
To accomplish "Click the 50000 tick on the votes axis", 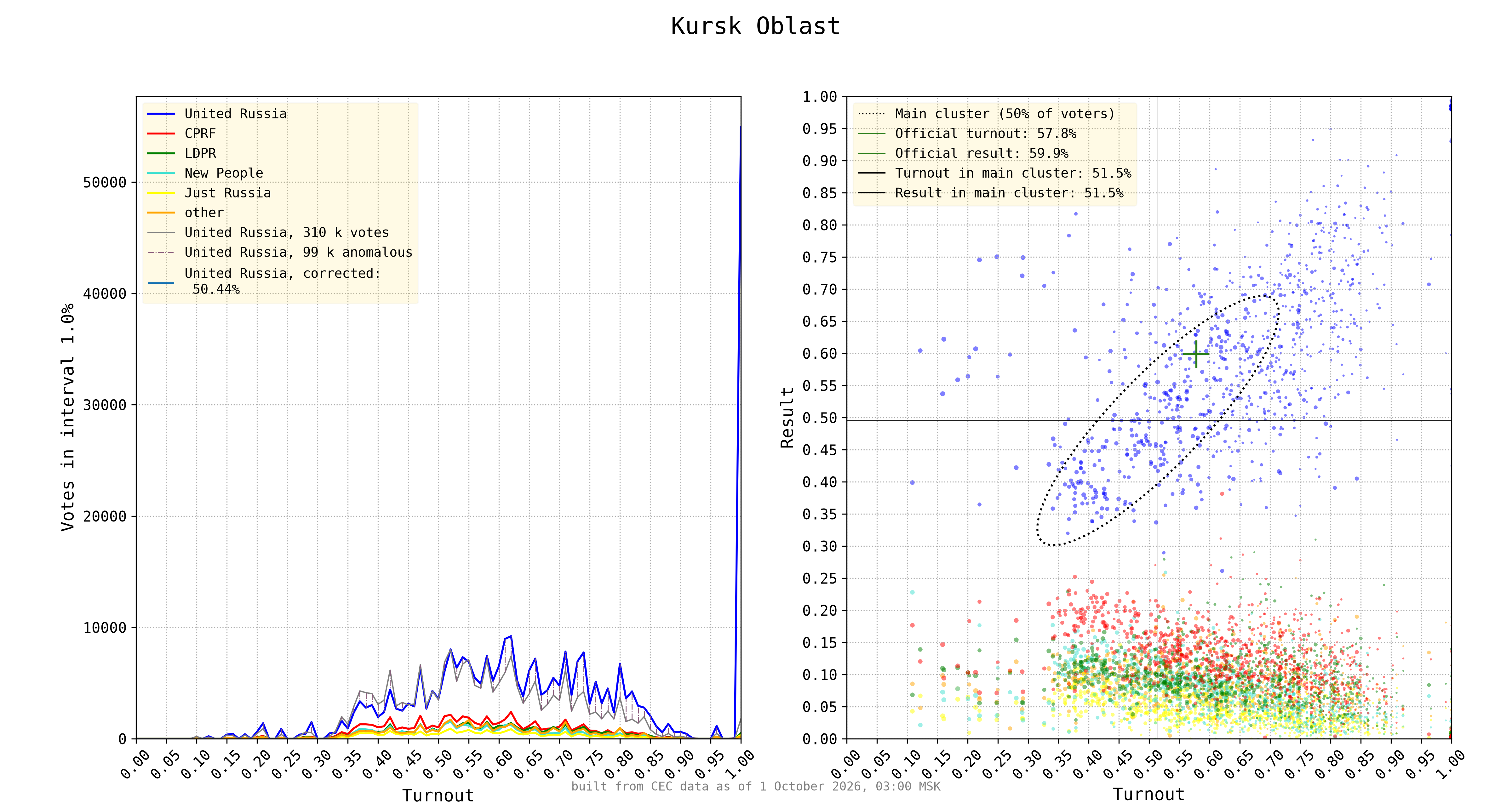I will [x=105, y=183].
